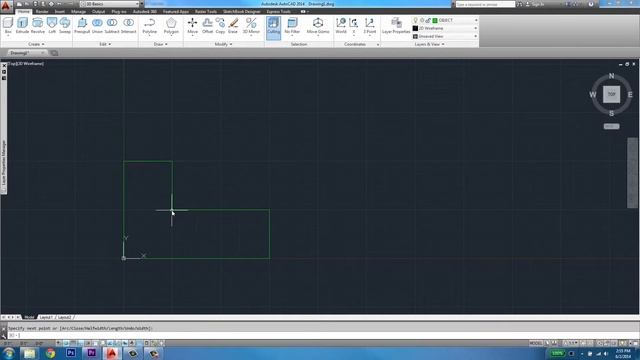The width and height of the screenshot is (640, 360).
Task: Click the Offset tool
Action: tap(207, 26)
